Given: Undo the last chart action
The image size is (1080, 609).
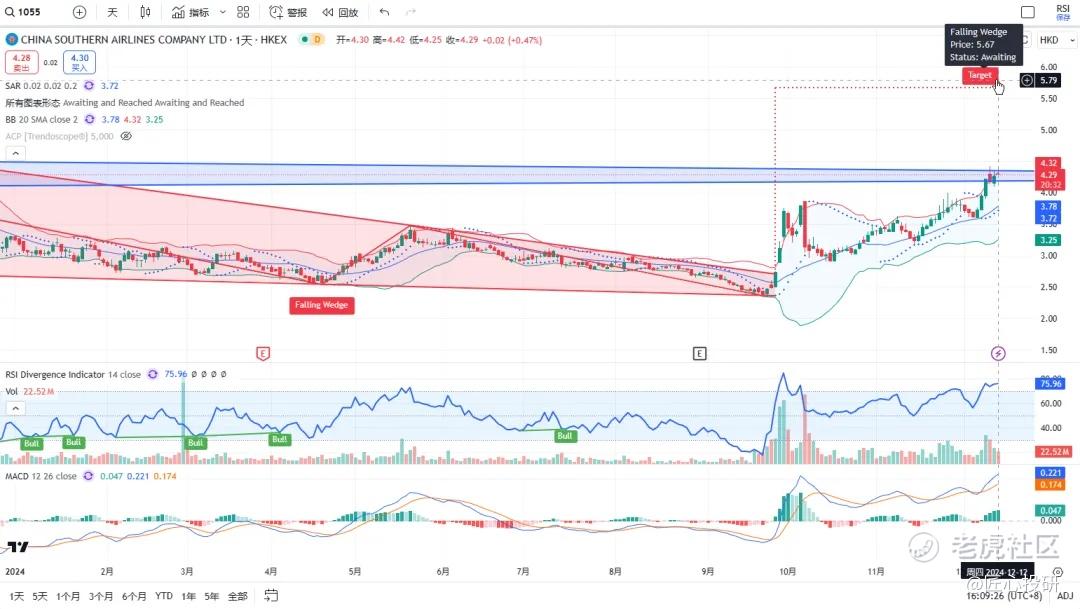Looking at the screenshot, I should pos(384,12).
